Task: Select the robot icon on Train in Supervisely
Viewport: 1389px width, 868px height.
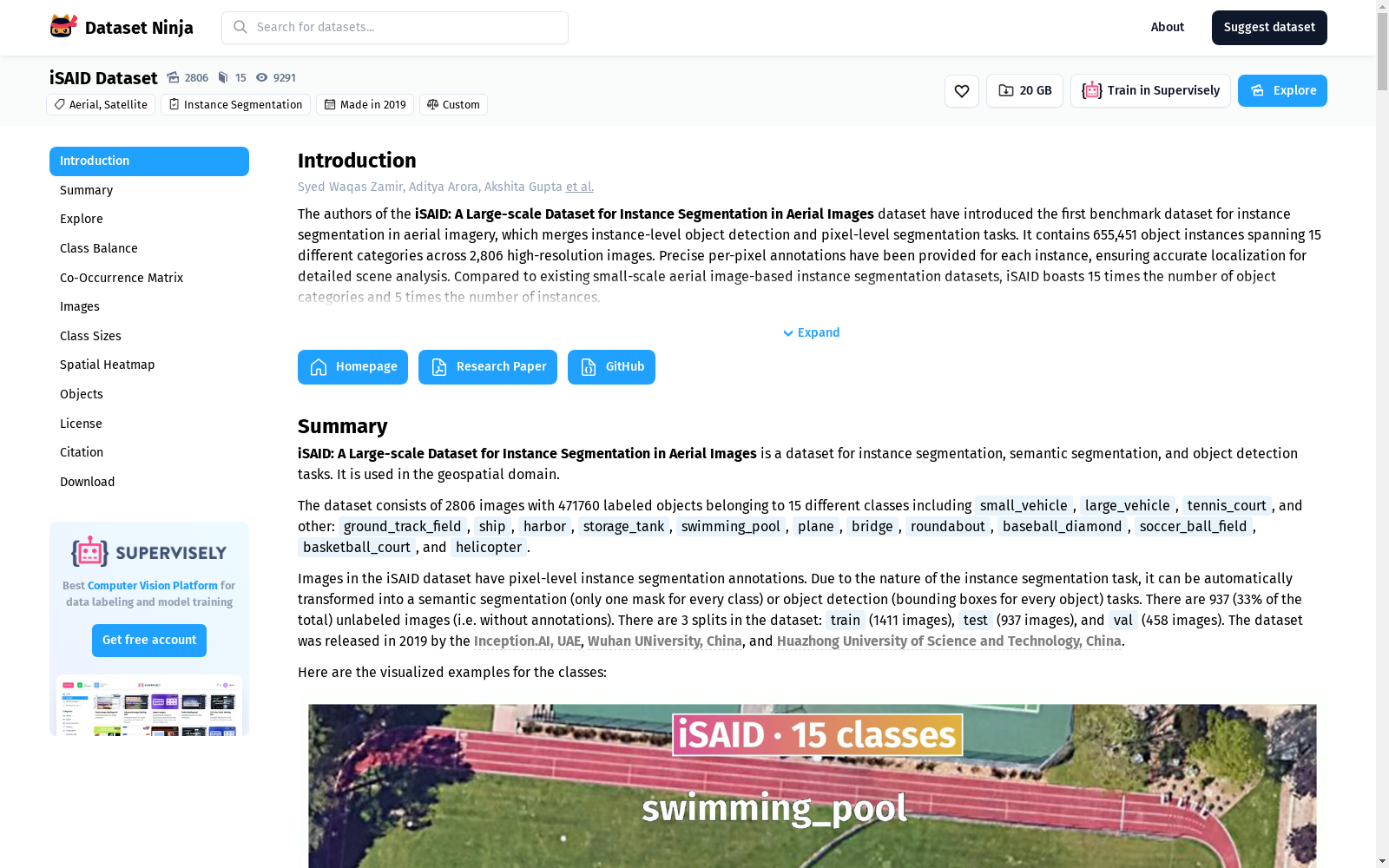Action: pos(1090,89)
